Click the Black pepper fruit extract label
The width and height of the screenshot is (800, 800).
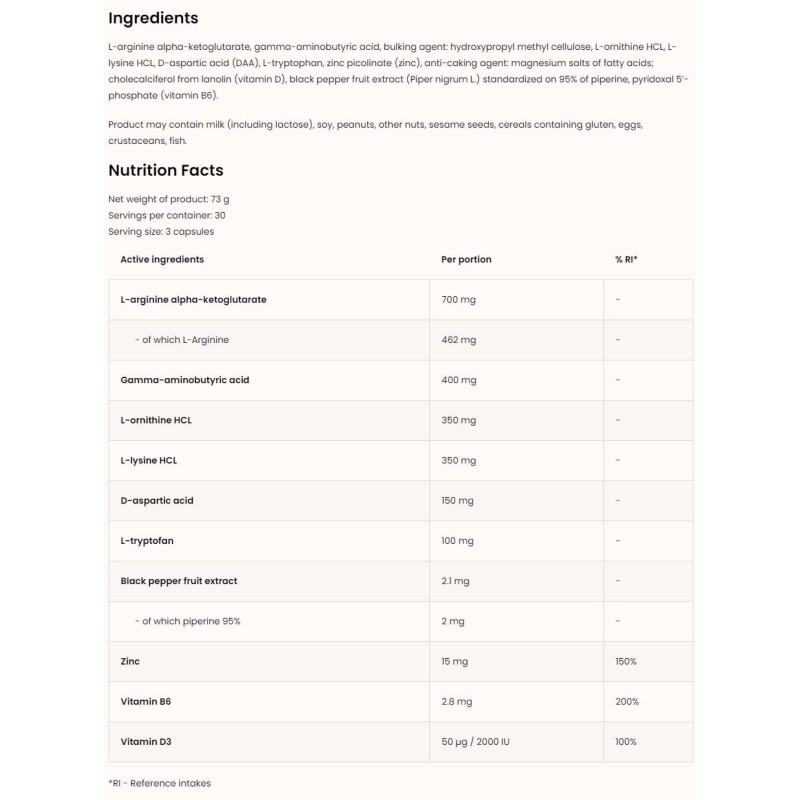click(x=179, y=580)
